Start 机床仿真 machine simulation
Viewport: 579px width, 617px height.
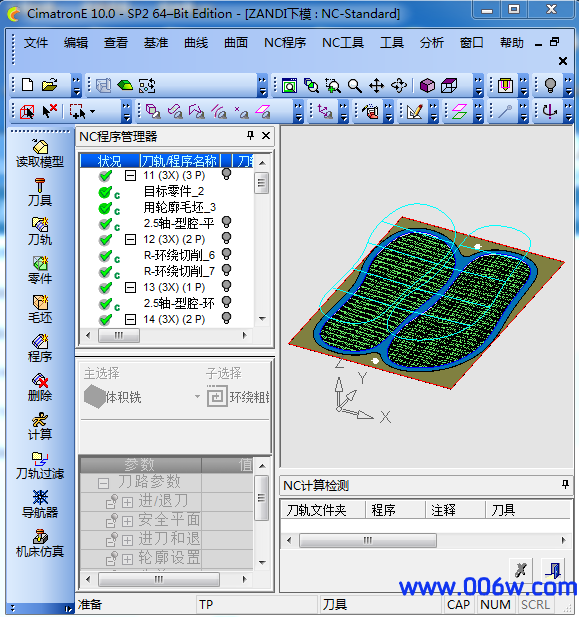tap(40, 543)
